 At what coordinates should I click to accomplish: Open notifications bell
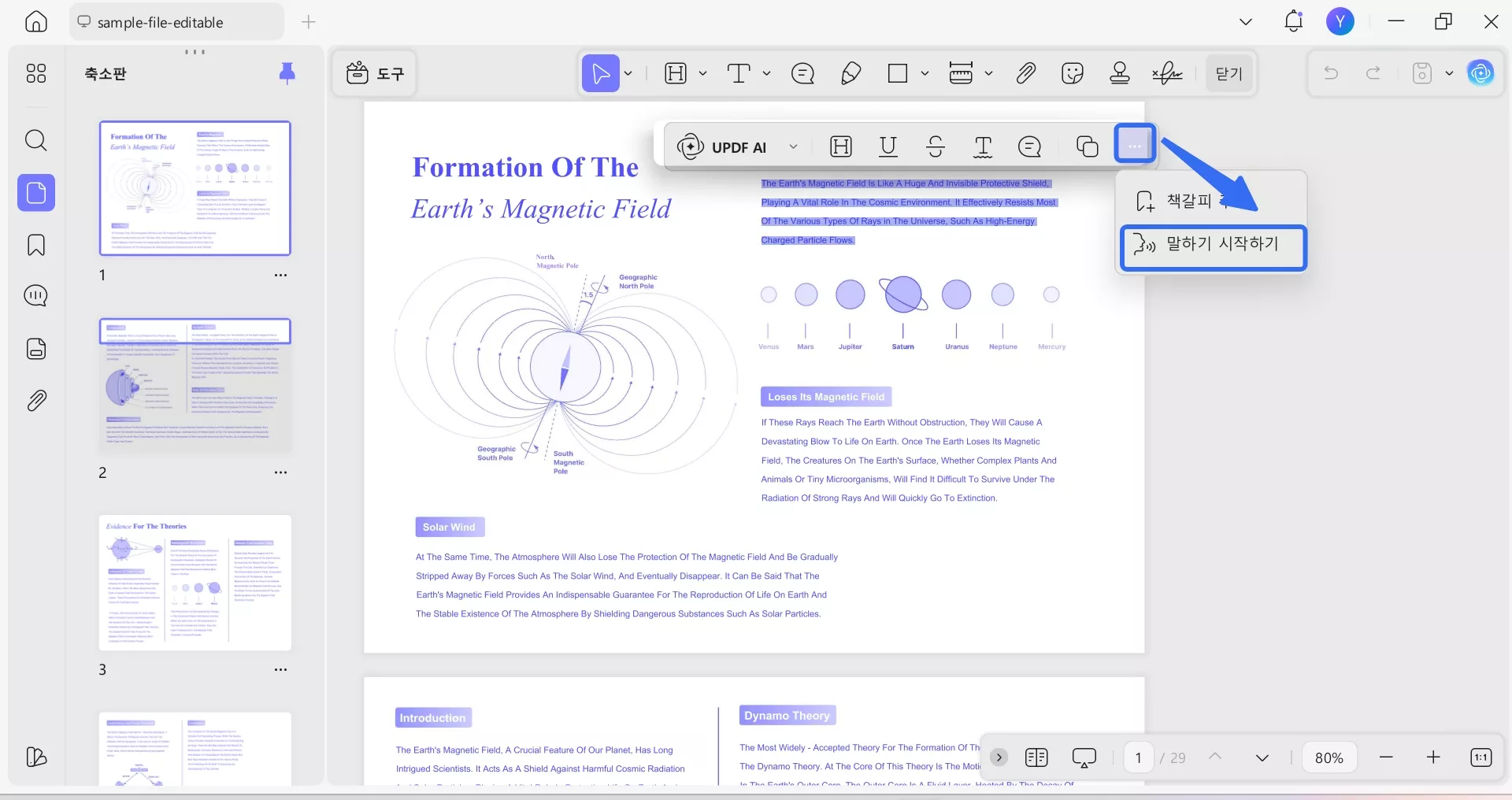[1294, 21]
